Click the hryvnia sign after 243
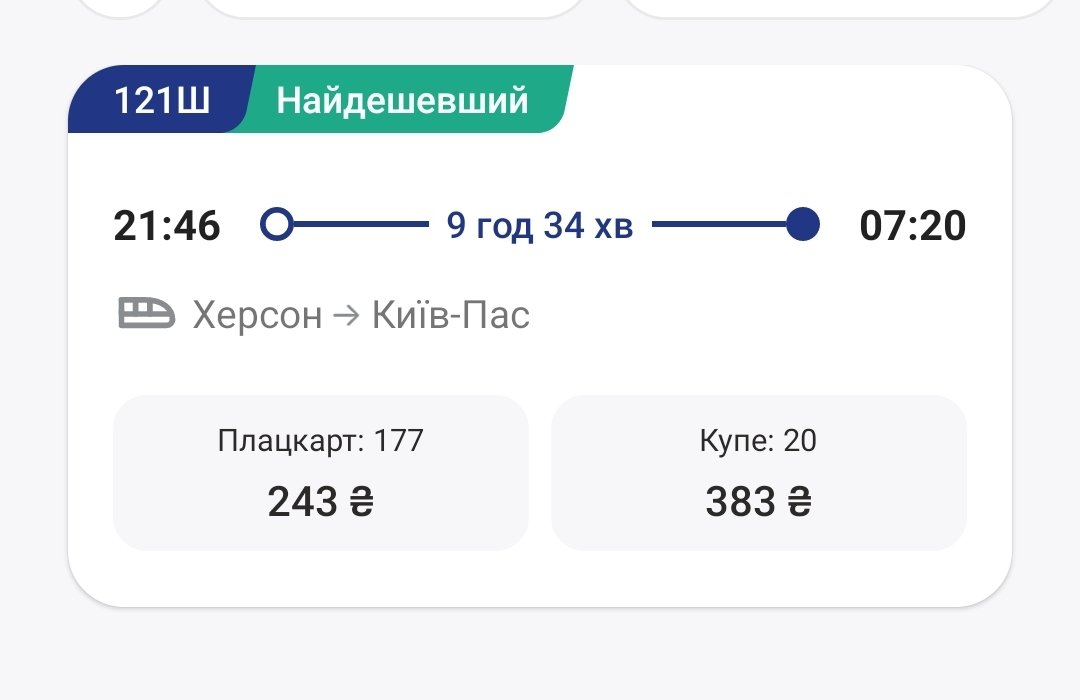Image resolution: width=1080 pixels, height=700 pixels. 361,502
